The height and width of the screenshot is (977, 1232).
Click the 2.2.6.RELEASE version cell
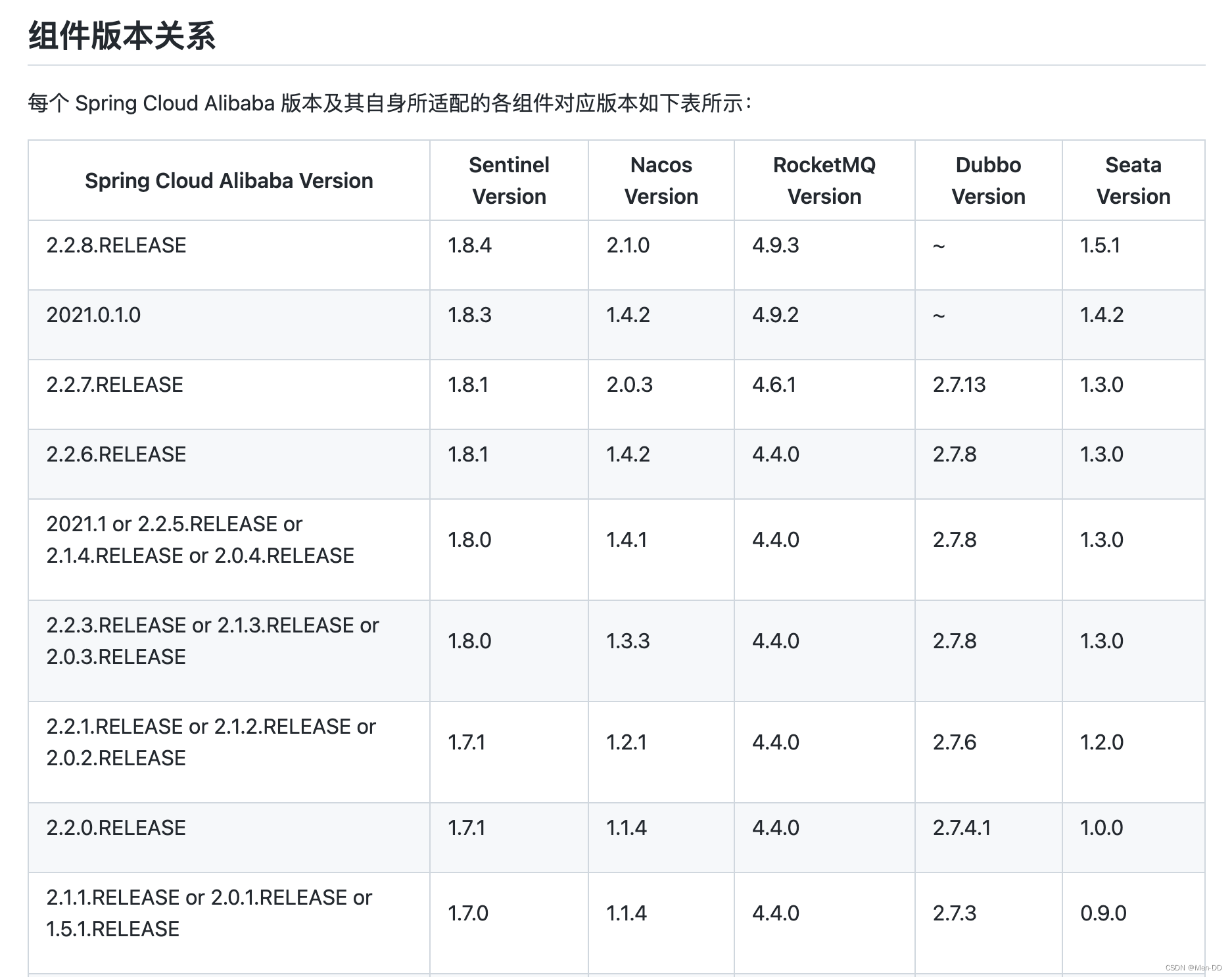point(116,454)
